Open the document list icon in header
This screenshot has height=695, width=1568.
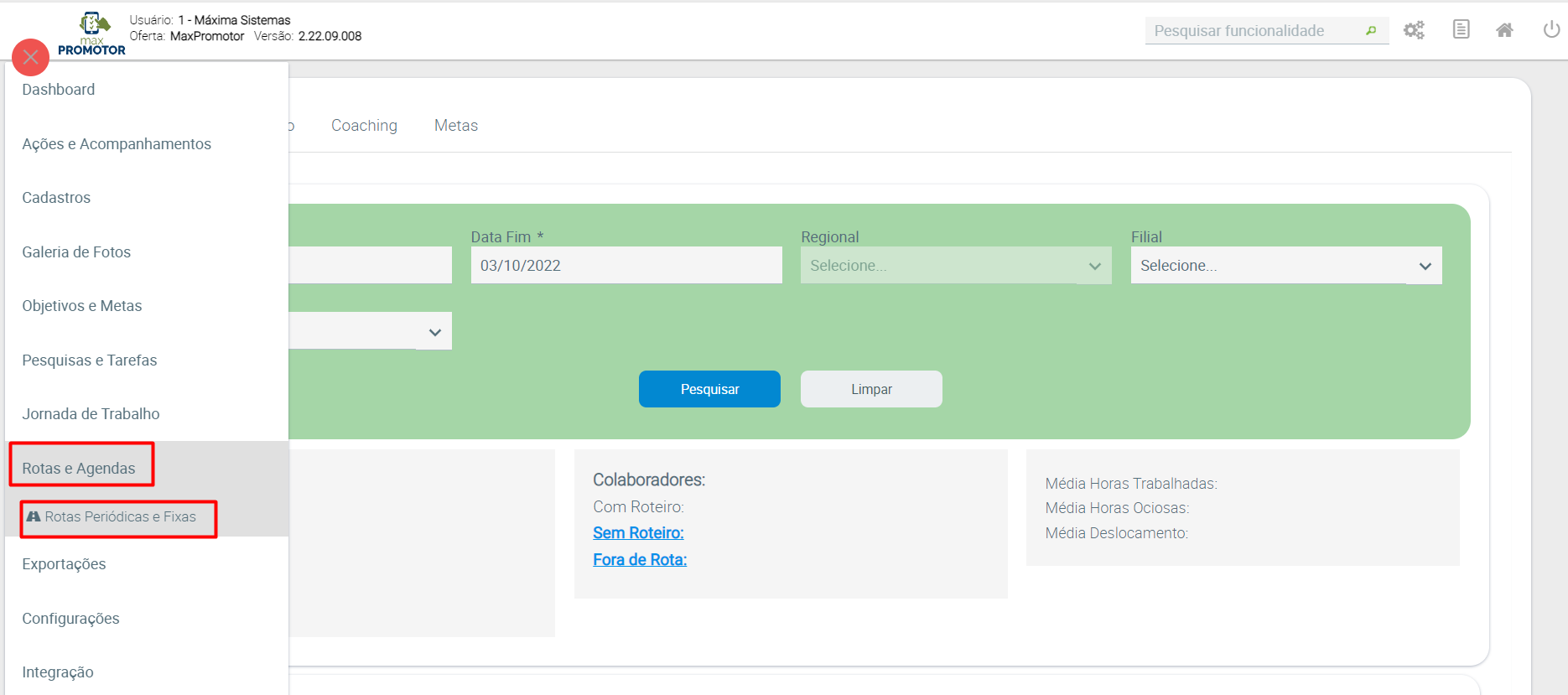pyautogui.click(x=1461, y=29)
